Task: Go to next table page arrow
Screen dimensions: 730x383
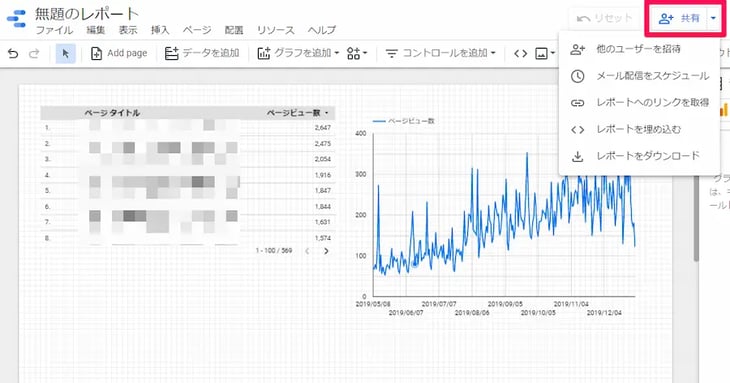Action: (x=326, y=251)
